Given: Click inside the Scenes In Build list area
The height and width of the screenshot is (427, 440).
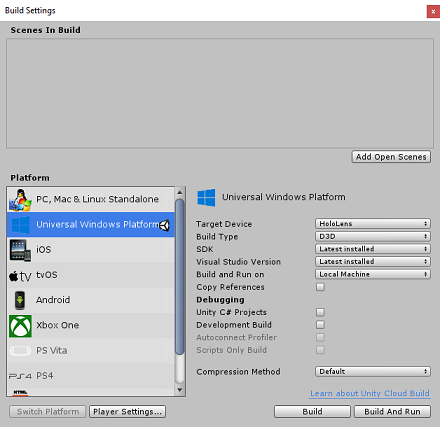Looking at the screenshot, I should (220, 93).
